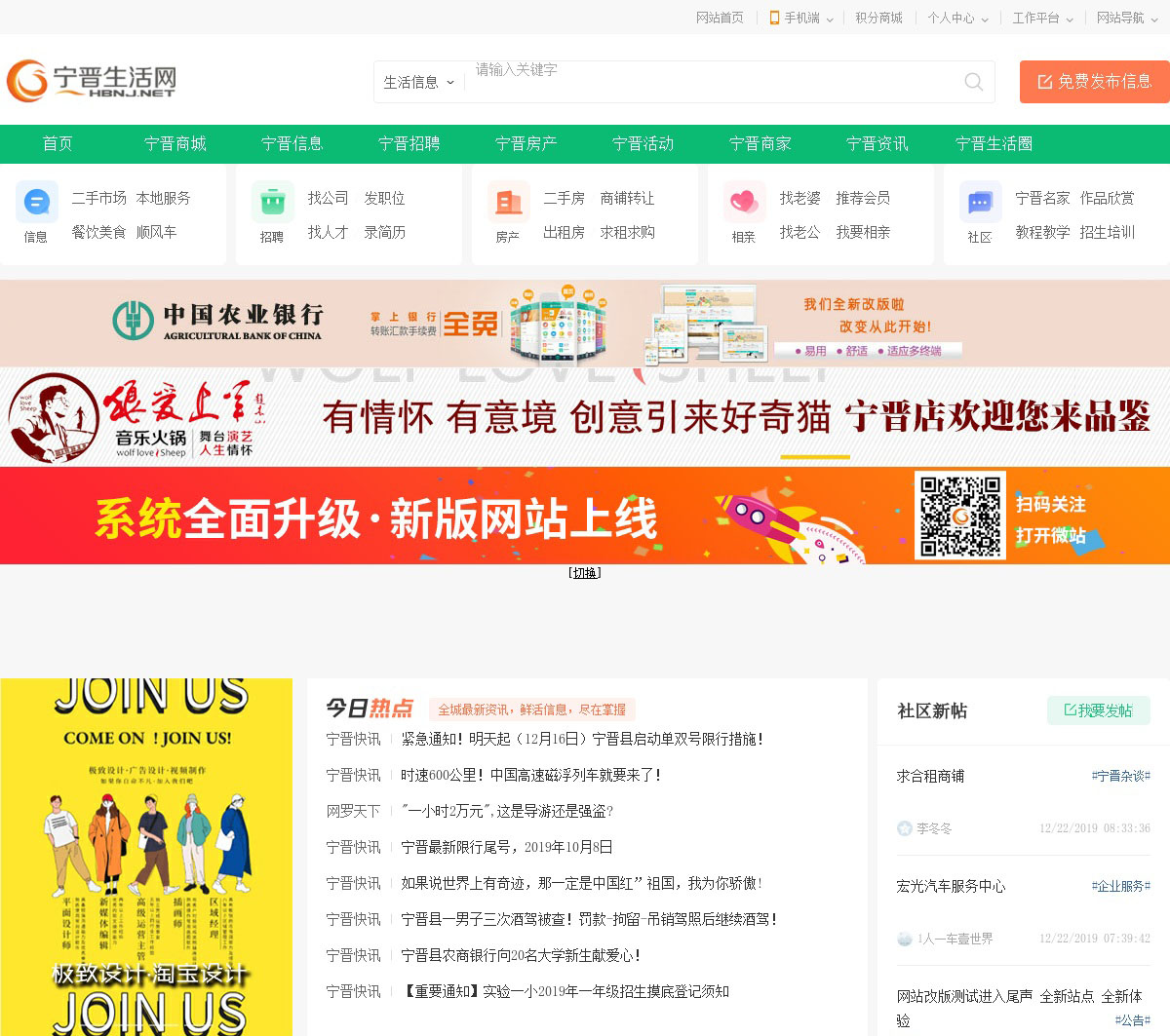Open 录简历 link
This screenshot has width=1170, height=1036.
click(x=385, y=232)
